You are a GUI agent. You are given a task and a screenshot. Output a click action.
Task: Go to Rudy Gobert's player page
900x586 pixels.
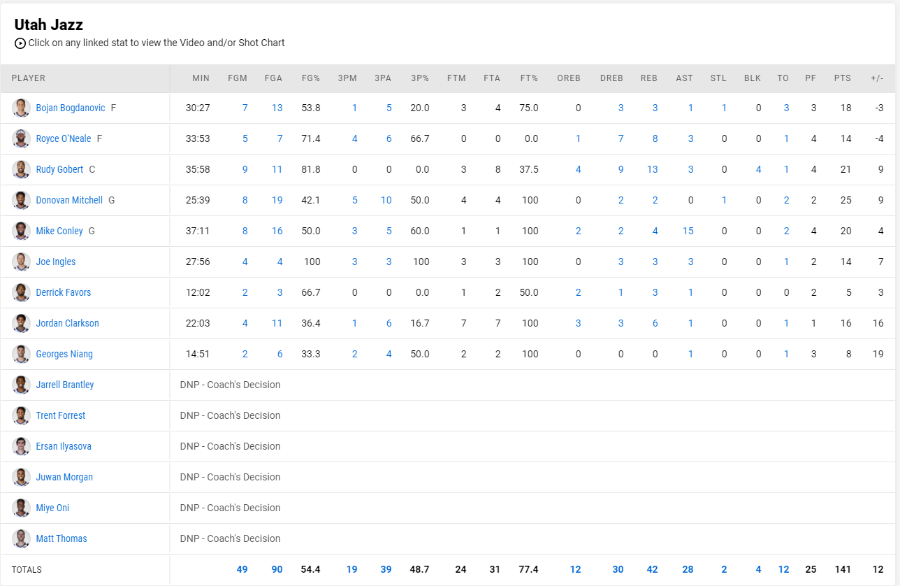click(59, 169)
